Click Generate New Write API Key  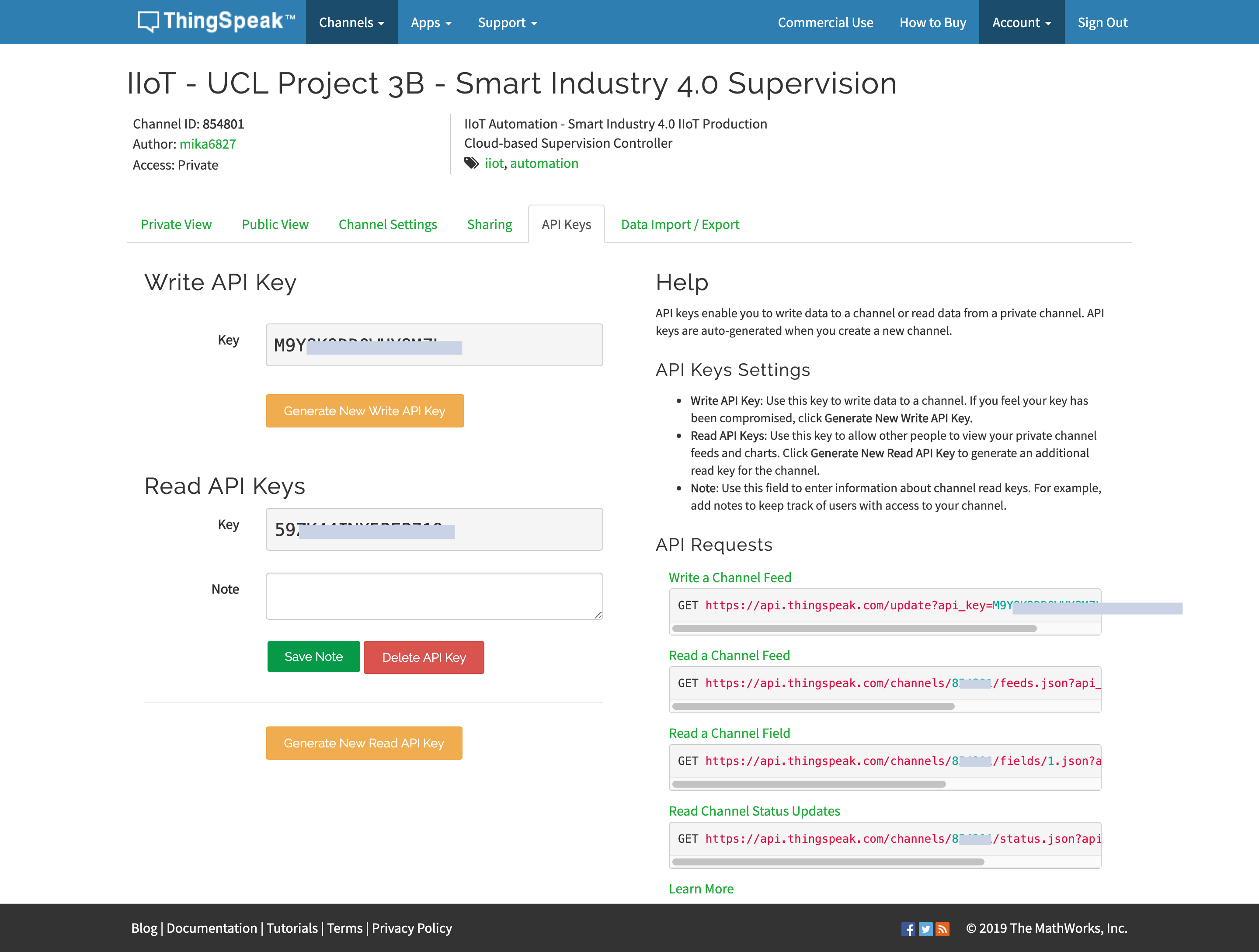coord(365,411)
